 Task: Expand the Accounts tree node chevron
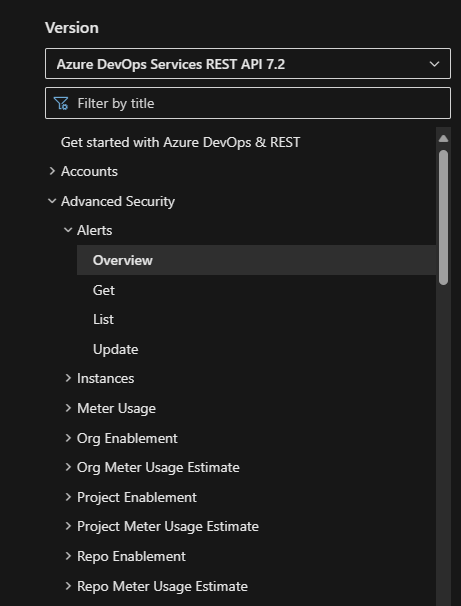52,171
